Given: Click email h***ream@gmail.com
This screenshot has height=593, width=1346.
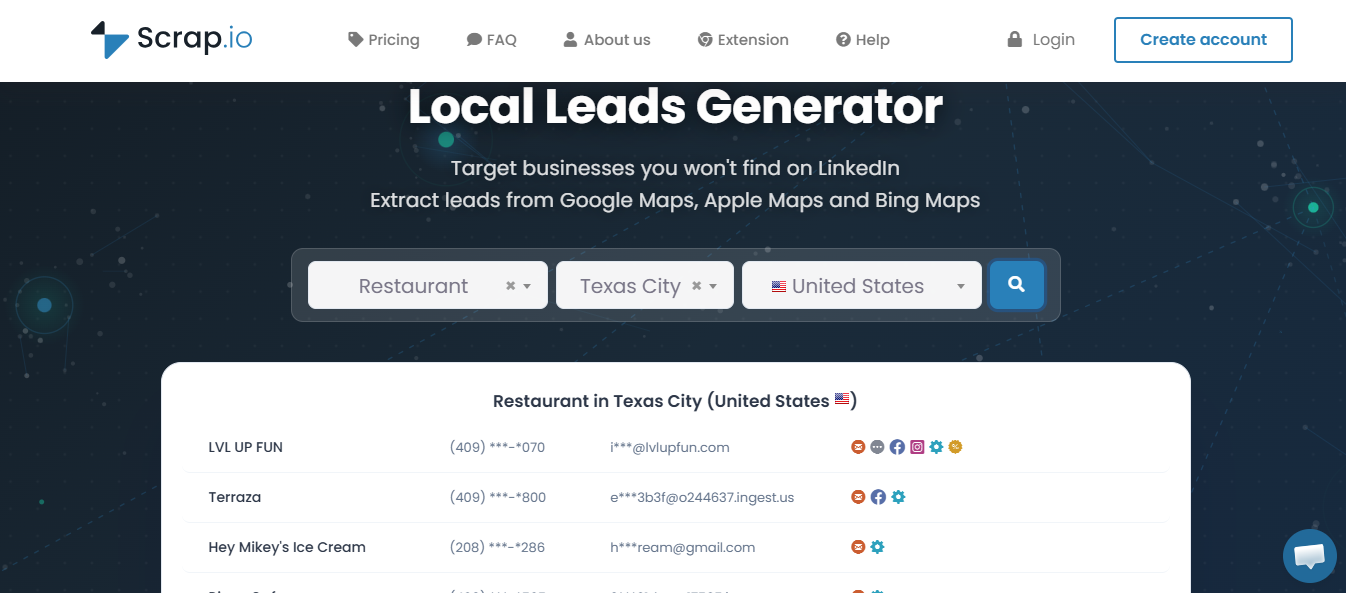Looking at the screenshot, I should click(683, 547).
